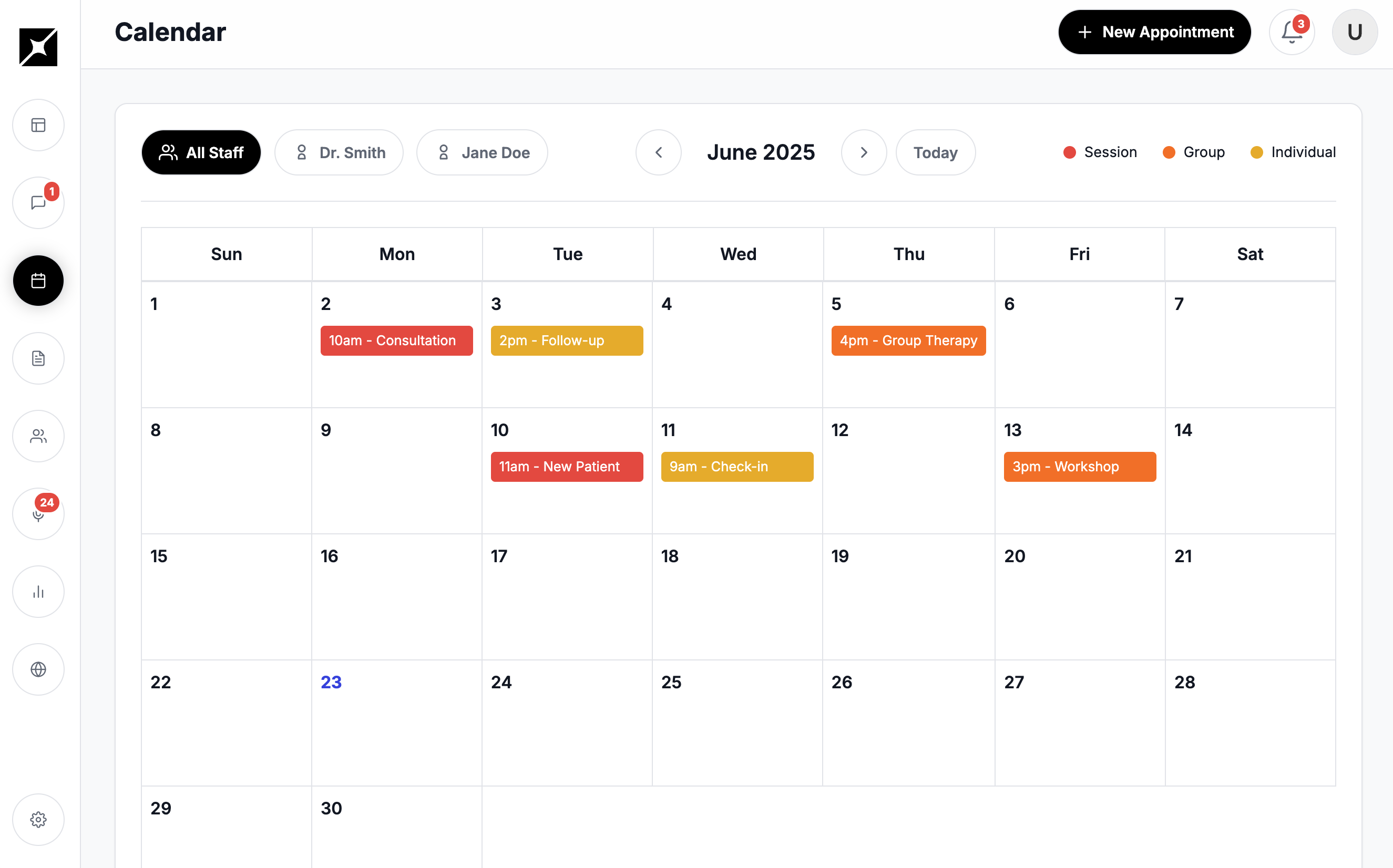Open the patients people icon in sidebar

[38, 436]
